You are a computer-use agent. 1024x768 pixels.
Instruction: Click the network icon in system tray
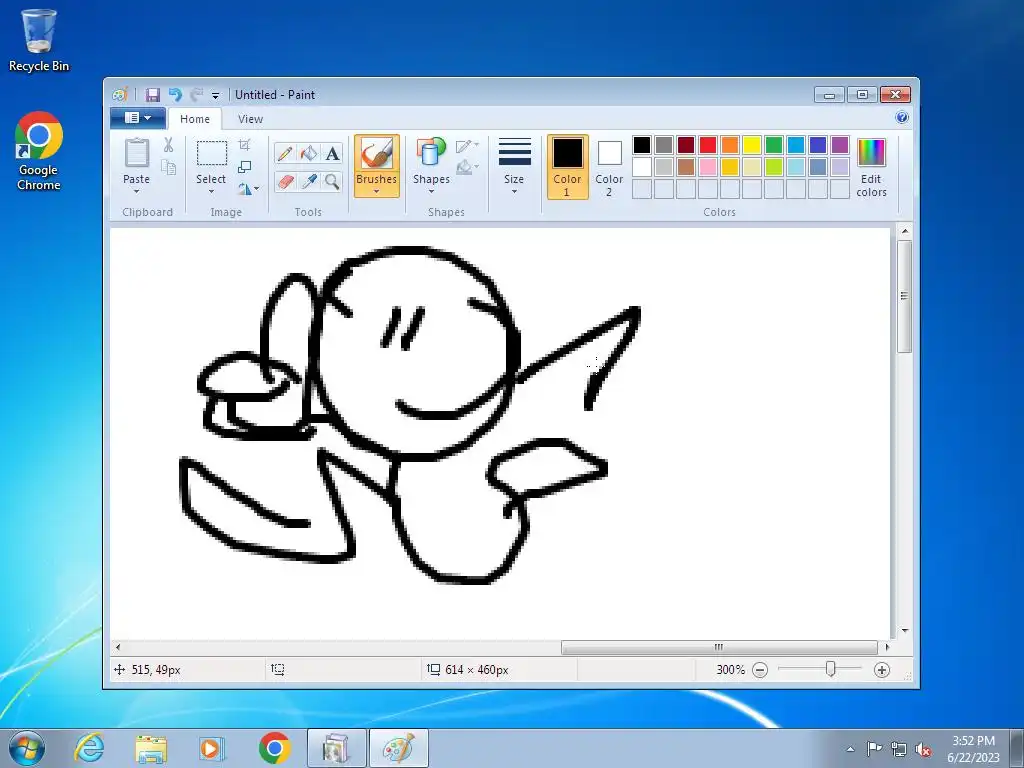pyautogui.click(x=899, y=750)
